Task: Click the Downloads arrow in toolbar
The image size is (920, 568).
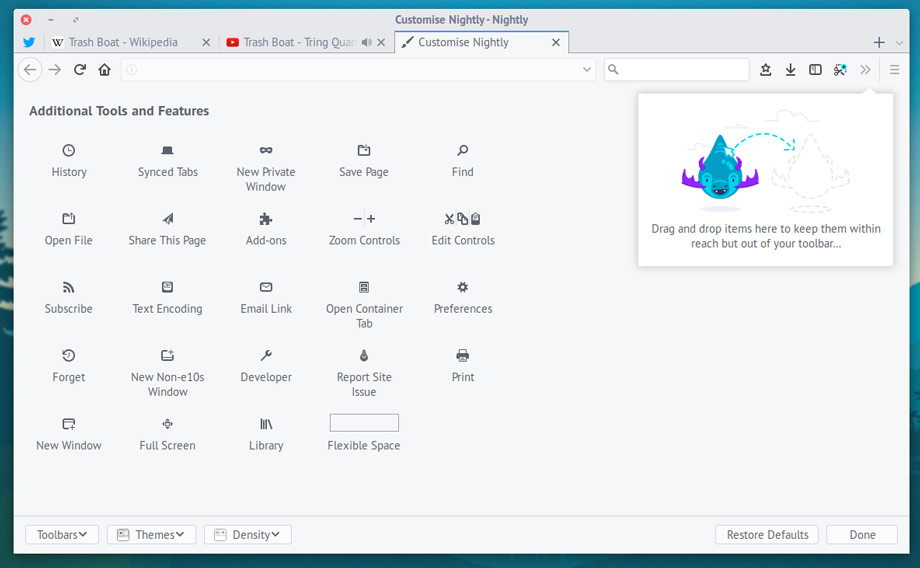Action: pos(790,70)
